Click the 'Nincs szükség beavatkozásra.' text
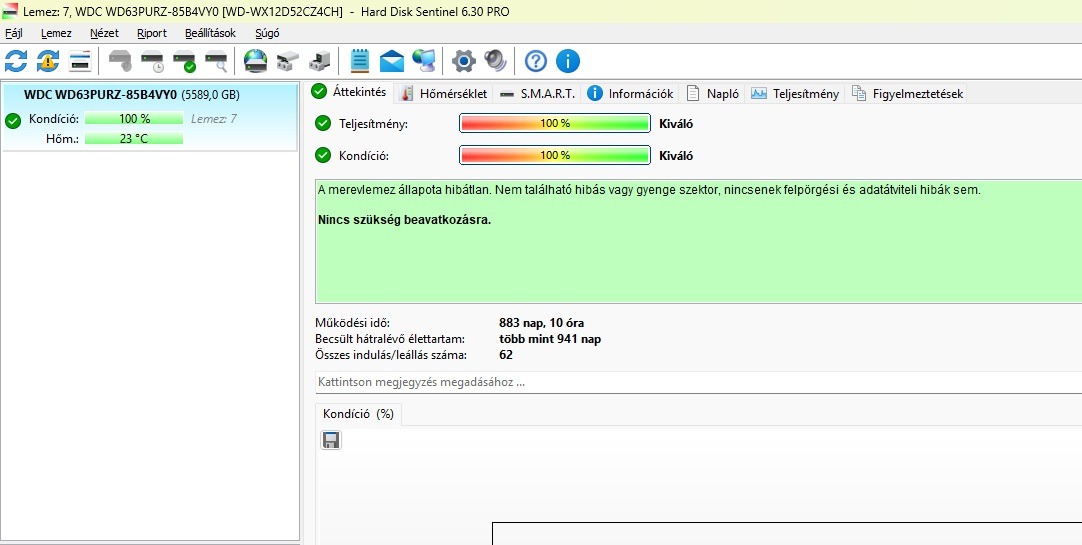Viewport: 1082px width, 545px height. (404, 221)
